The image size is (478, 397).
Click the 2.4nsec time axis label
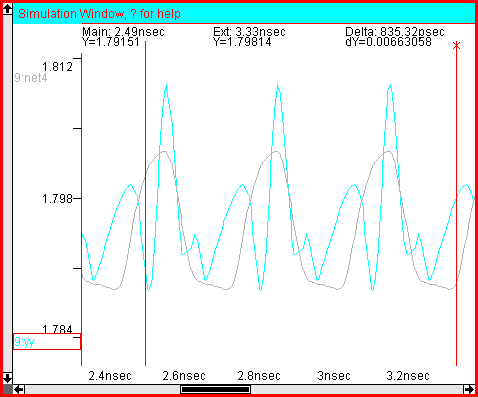[x=110, y=376]
